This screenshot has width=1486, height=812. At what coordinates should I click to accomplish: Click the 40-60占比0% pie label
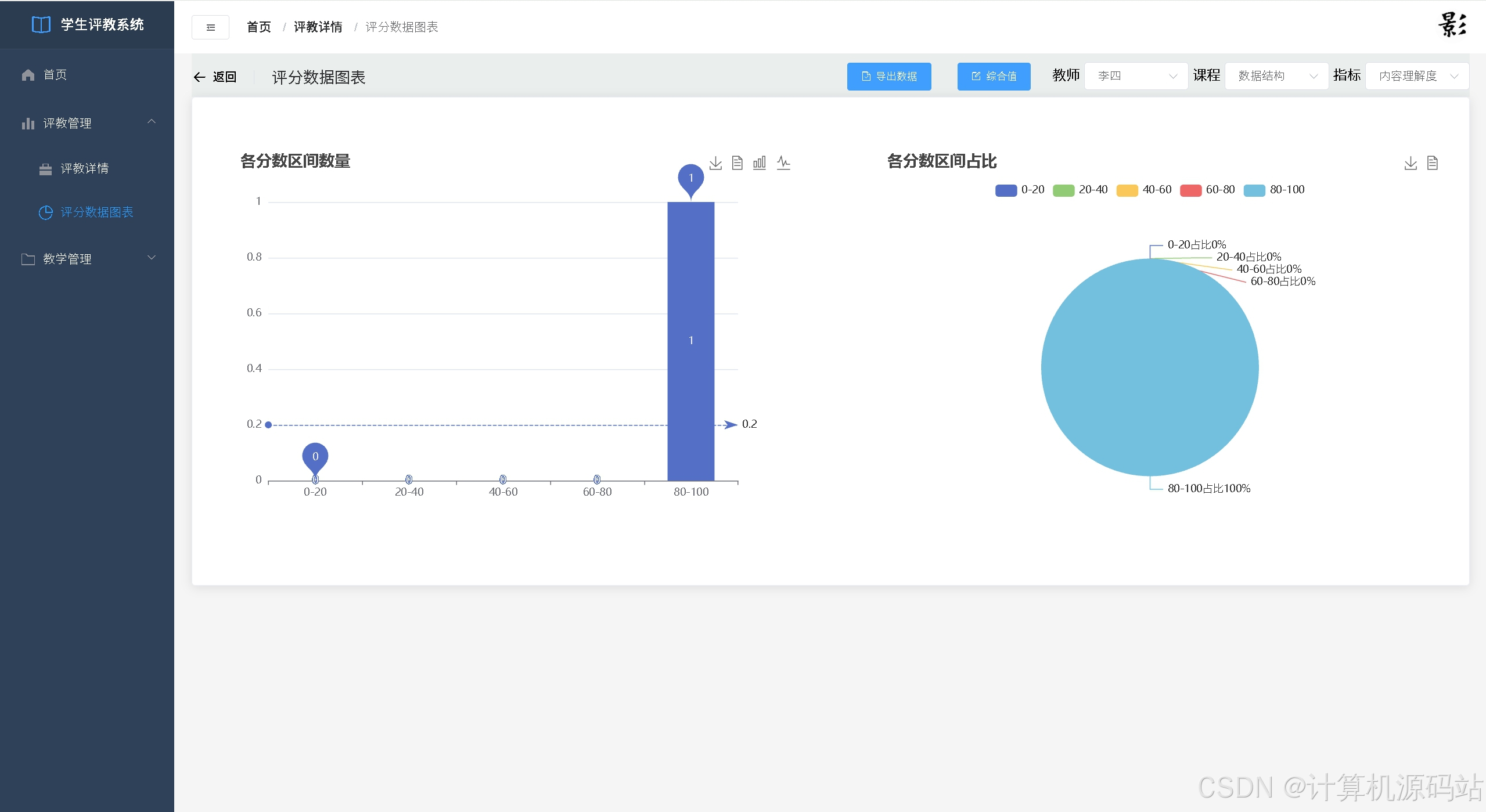tap(1269, 269)
